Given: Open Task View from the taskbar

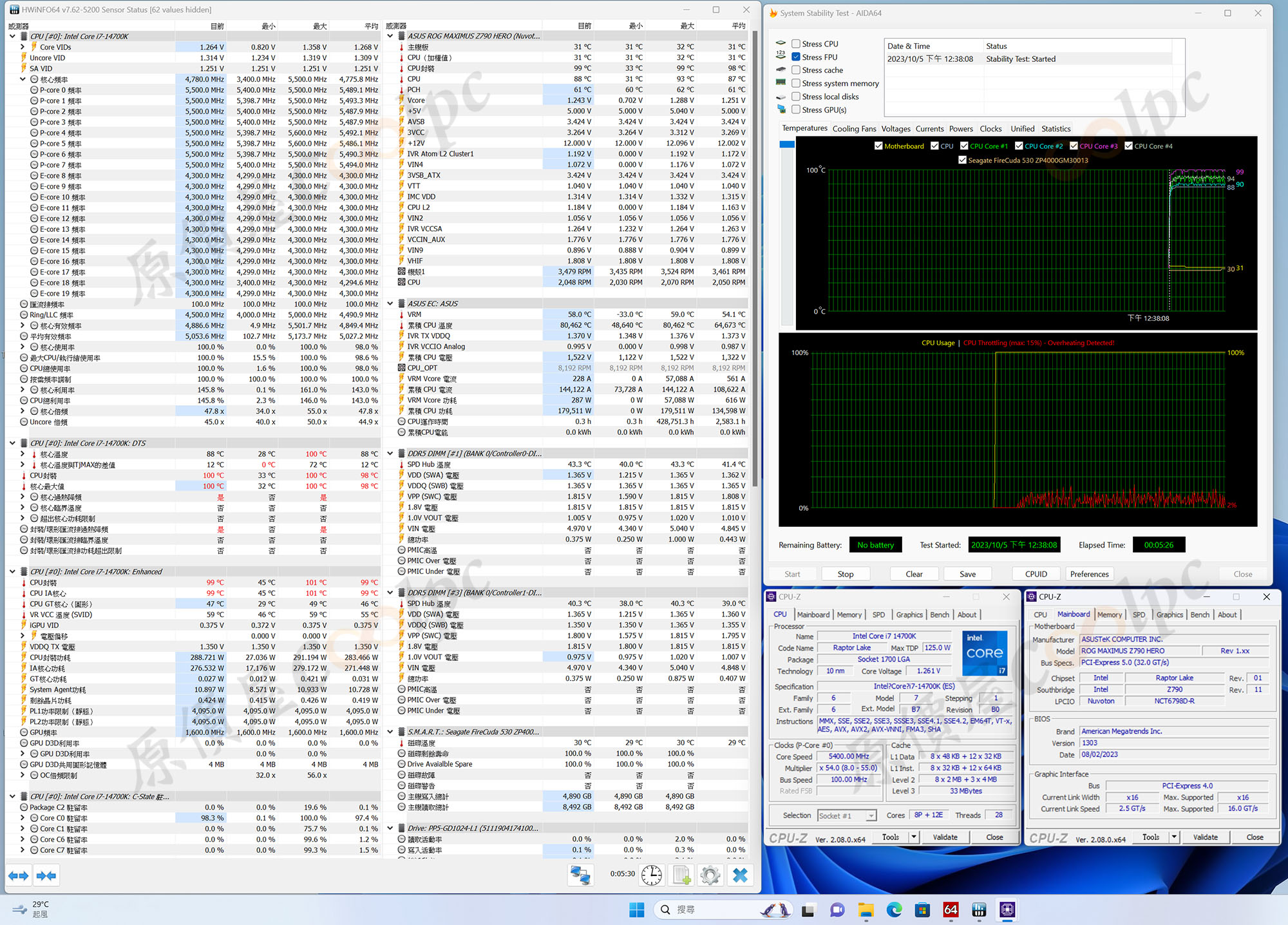Looking at the screenshot, I should tap(808, 910).
